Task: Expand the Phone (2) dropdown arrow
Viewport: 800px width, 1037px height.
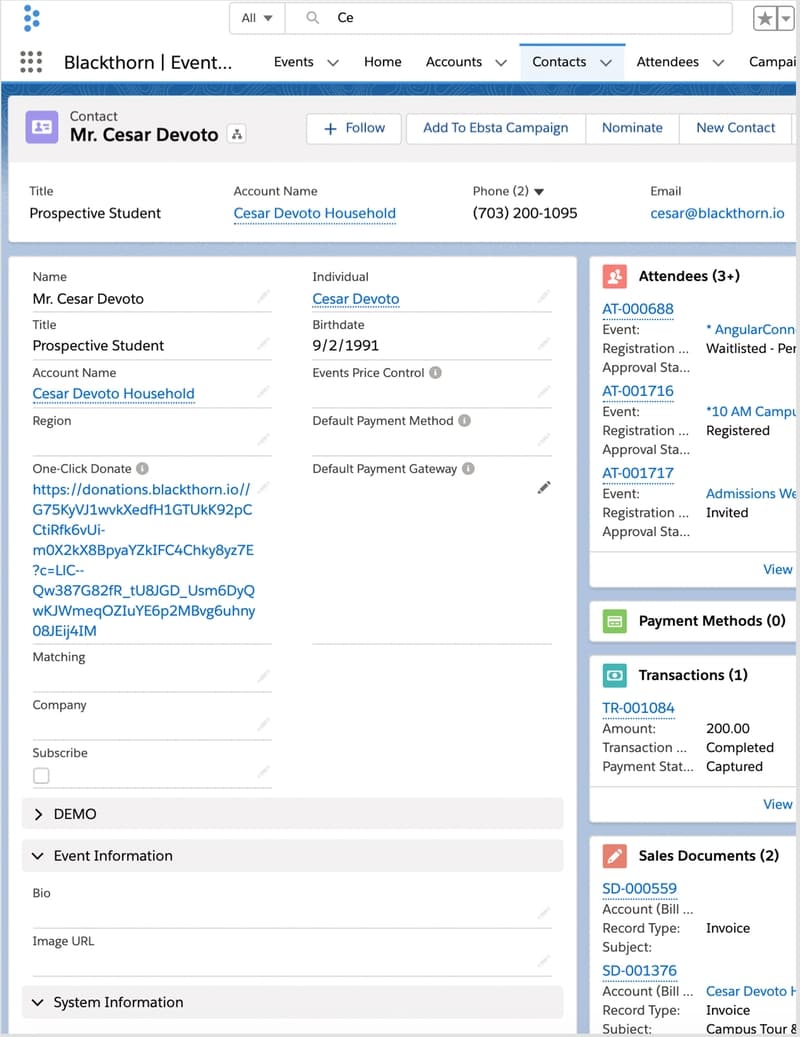Action: pyautogui.click(x=539, y=192)
